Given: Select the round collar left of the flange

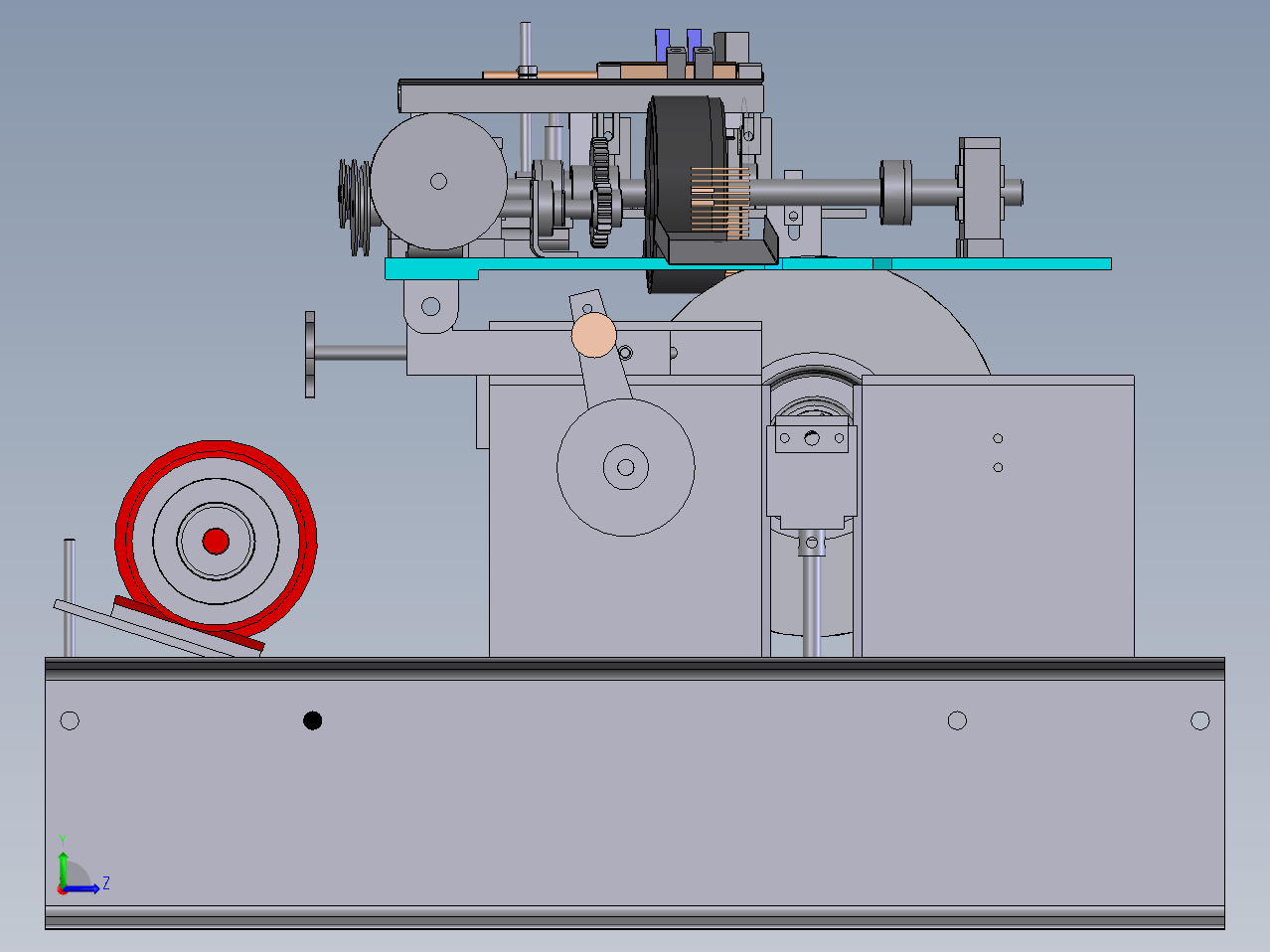Looking at the screenshot, I should coord(896,192).
